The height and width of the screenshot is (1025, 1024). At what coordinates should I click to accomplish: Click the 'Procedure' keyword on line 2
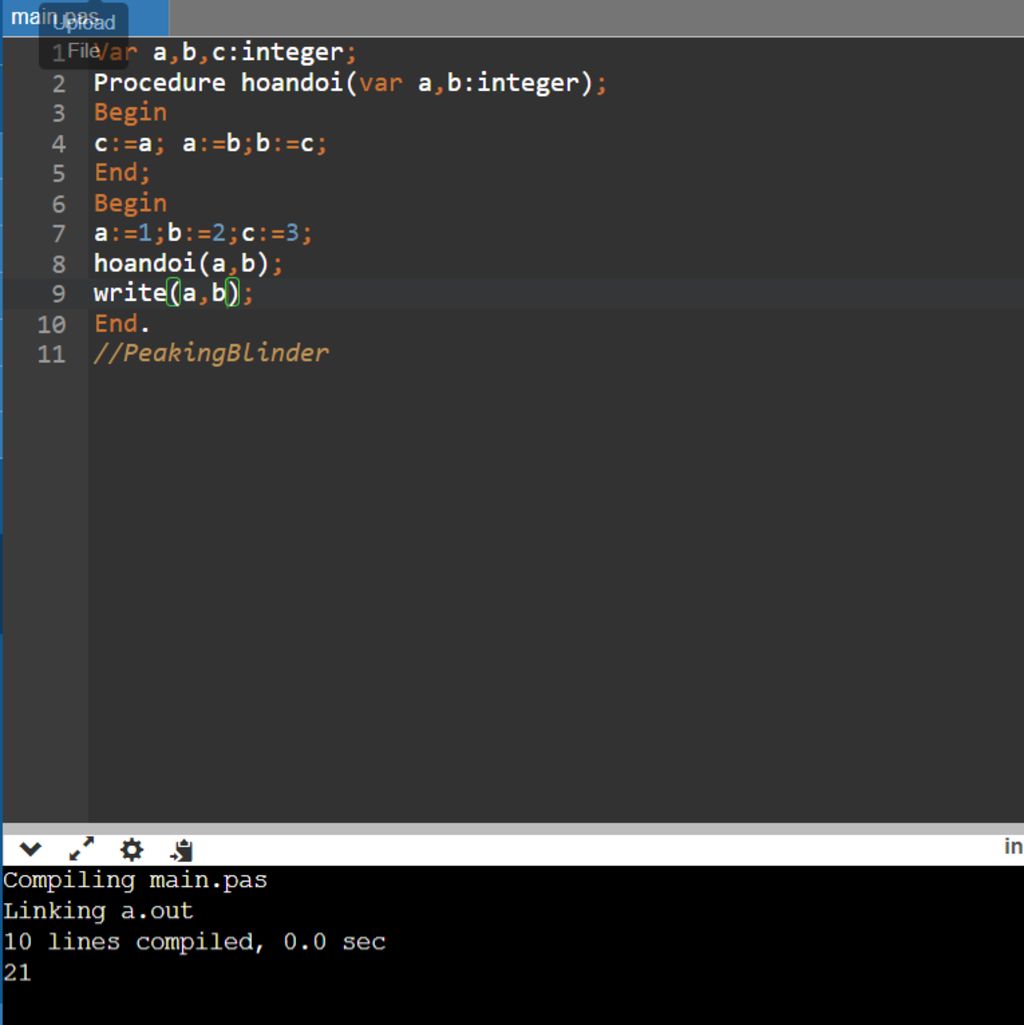(160, 83)
